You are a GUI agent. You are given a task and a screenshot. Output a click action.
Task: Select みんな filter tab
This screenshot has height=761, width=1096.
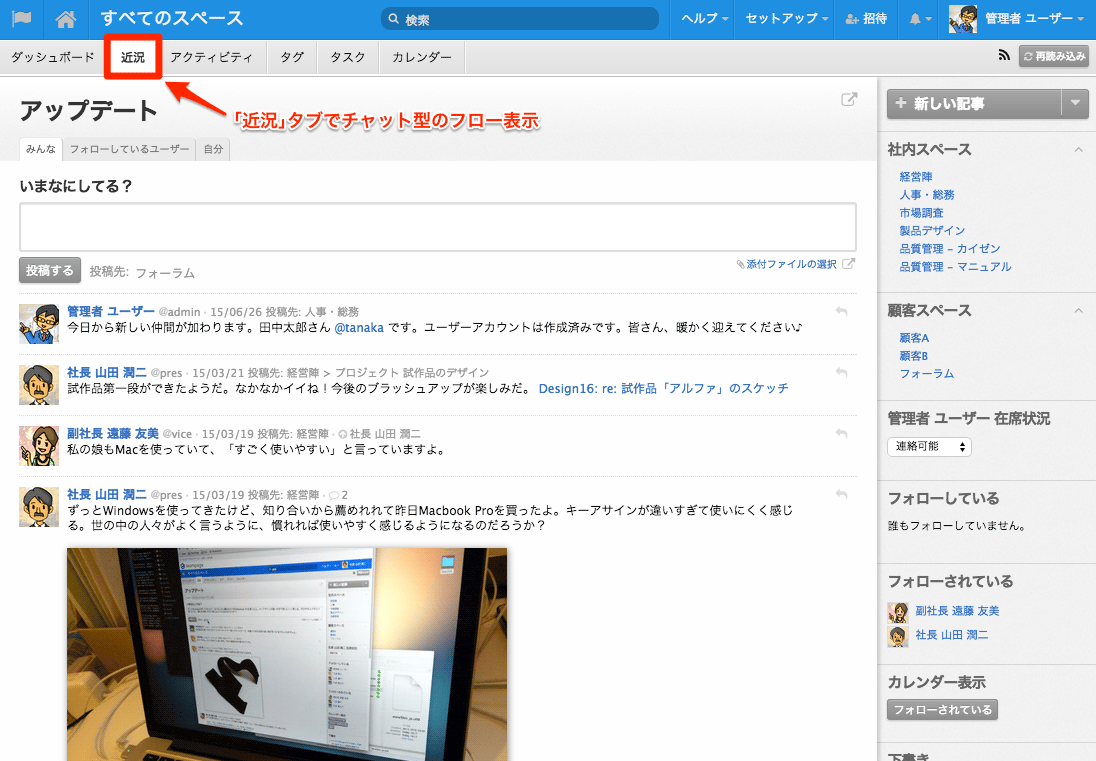coord(41,149)
